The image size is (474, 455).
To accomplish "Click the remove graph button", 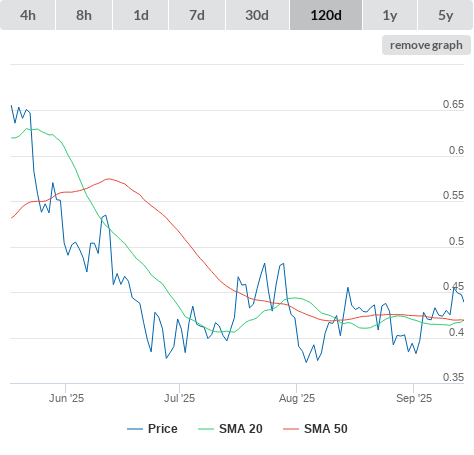I will pos(426,45).
